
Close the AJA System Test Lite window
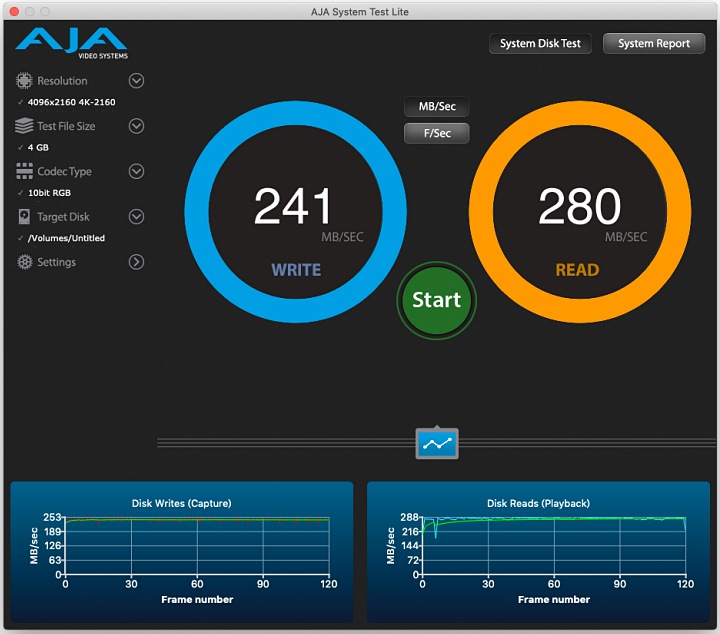click(14, 11)
